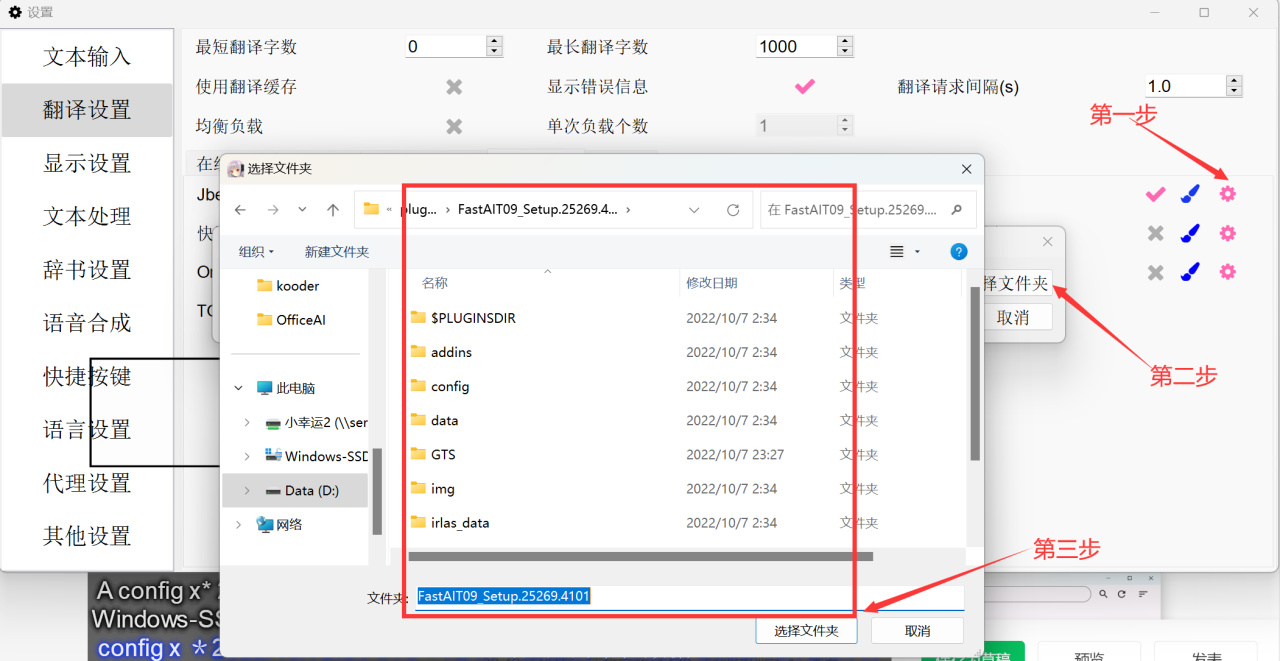
Task: Toggle 均衡负载 option
Action: coord(454,126)
